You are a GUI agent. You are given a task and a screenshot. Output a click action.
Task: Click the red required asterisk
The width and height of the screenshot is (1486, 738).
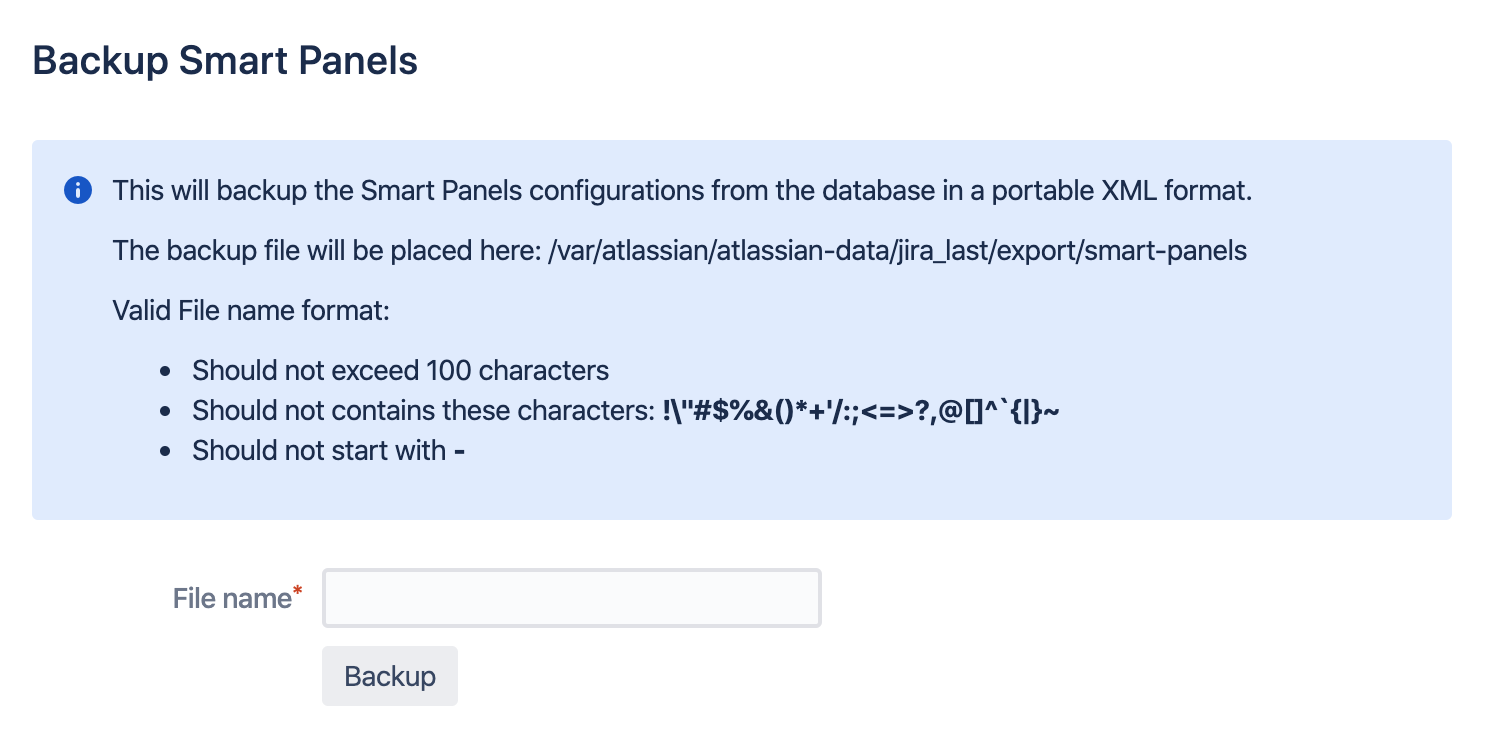tap(297, 594)
